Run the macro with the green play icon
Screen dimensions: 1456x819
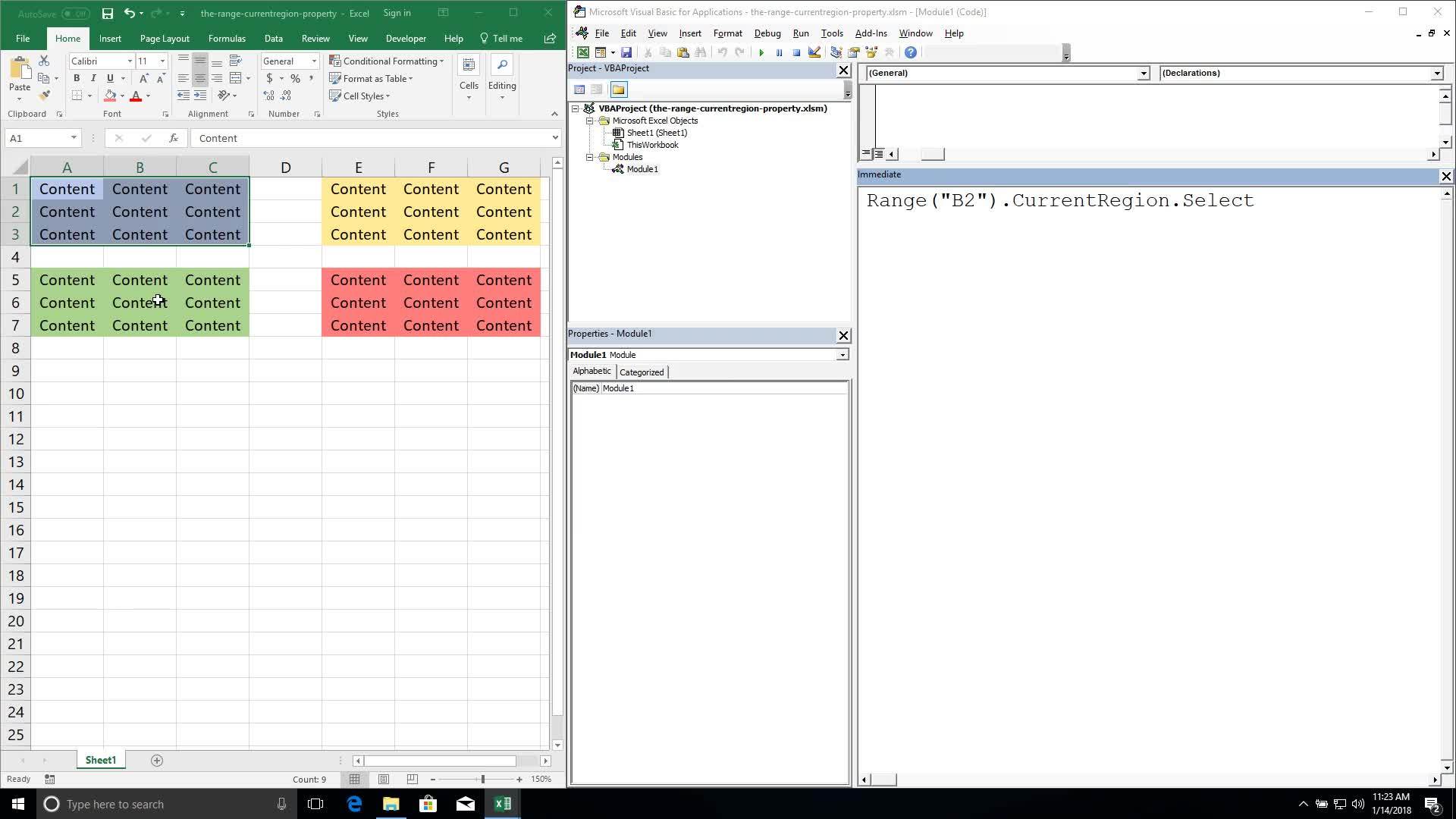point(761,52)
